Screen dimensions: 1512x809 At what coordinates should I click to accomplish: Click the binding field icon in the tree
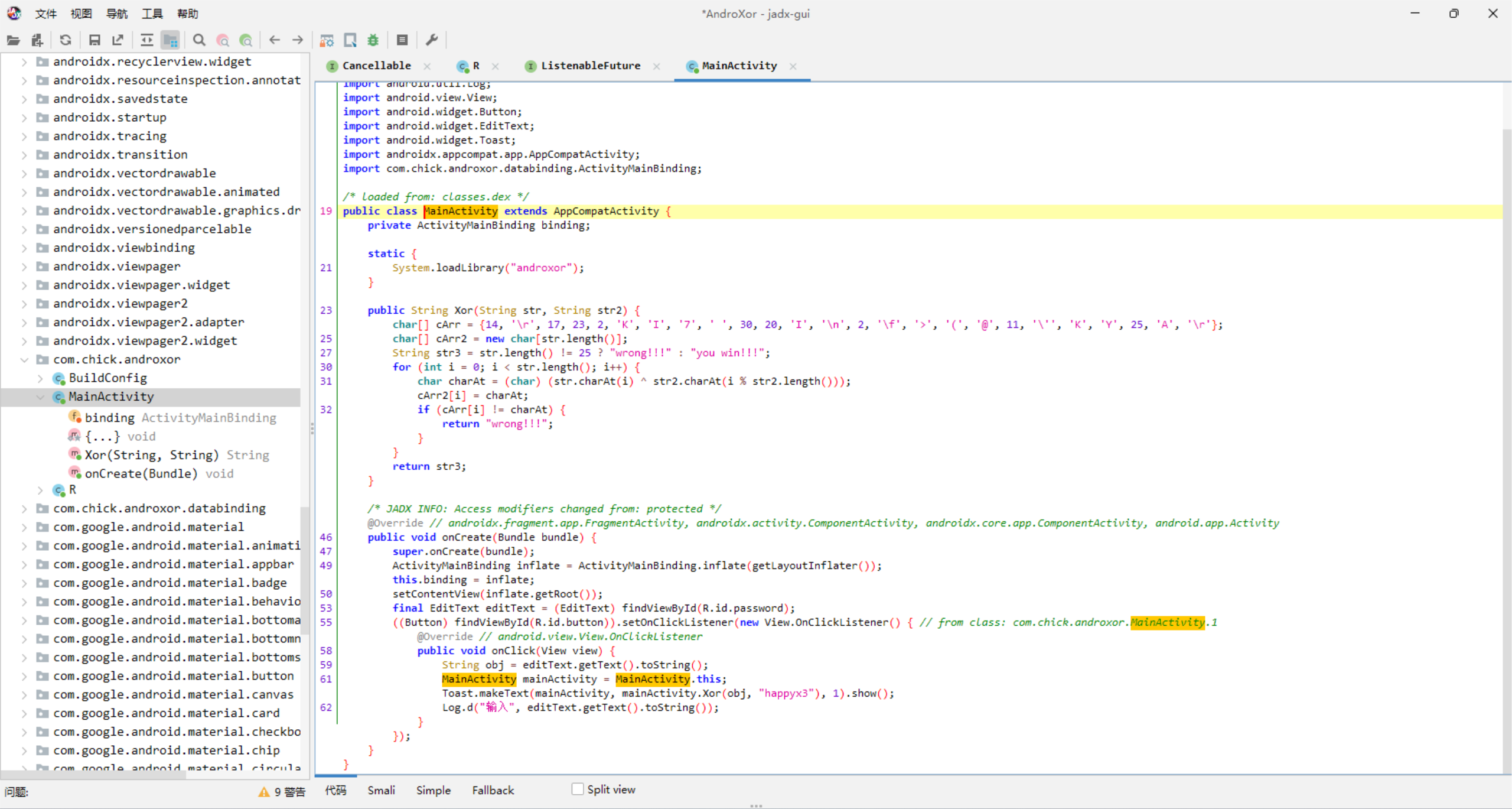(75, 417)
